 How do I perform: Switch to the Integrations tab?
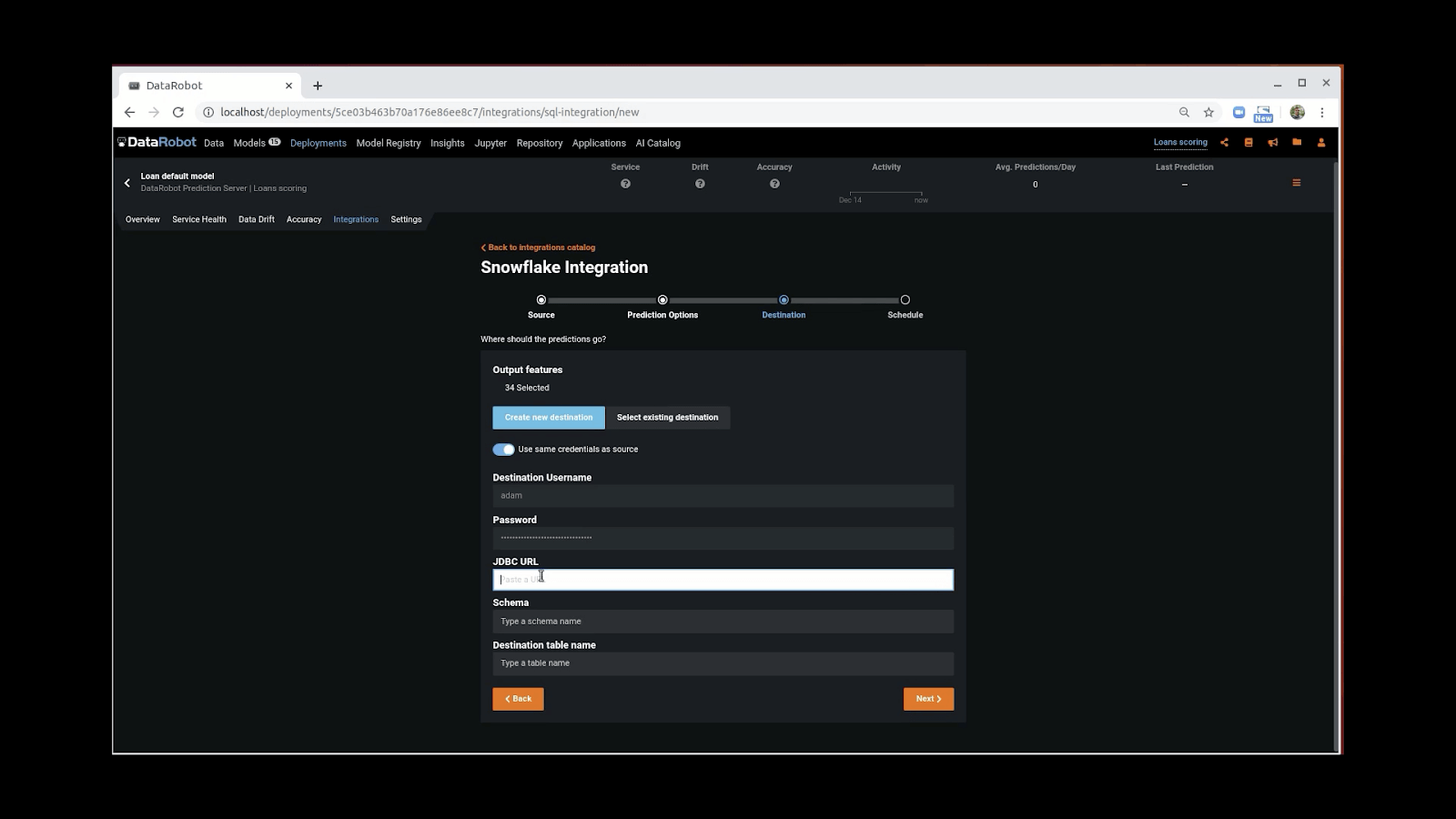(x=356, y=219)
